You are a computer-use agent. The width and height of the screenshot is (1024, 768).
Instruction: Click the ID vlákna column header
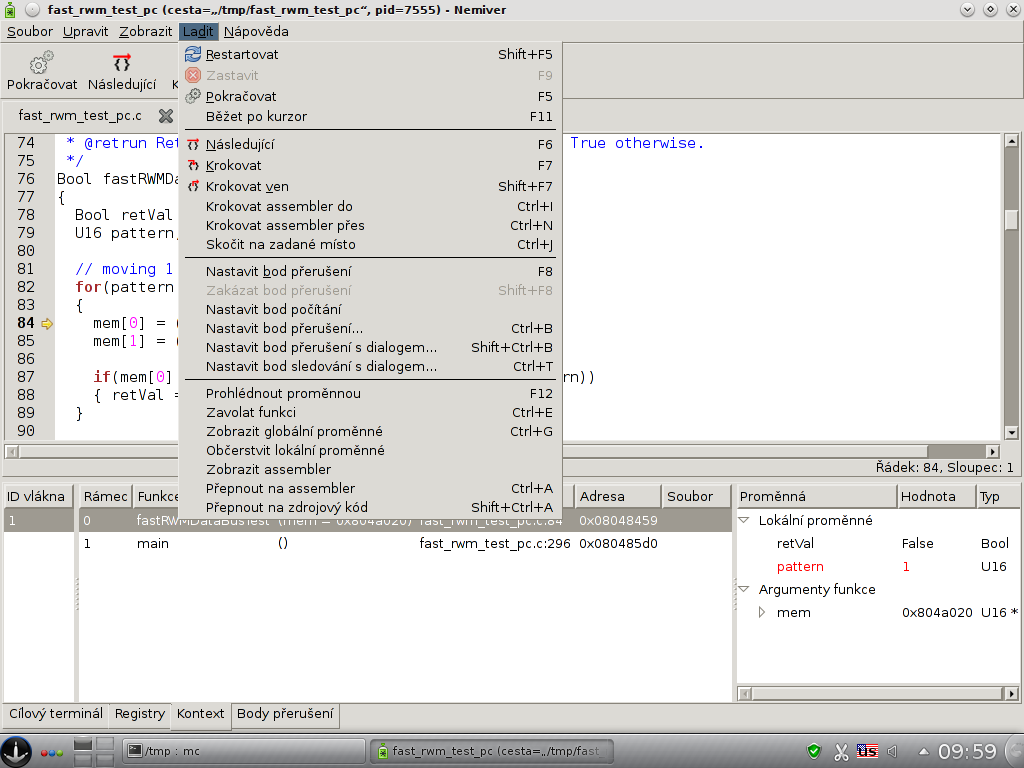point(39,496)
